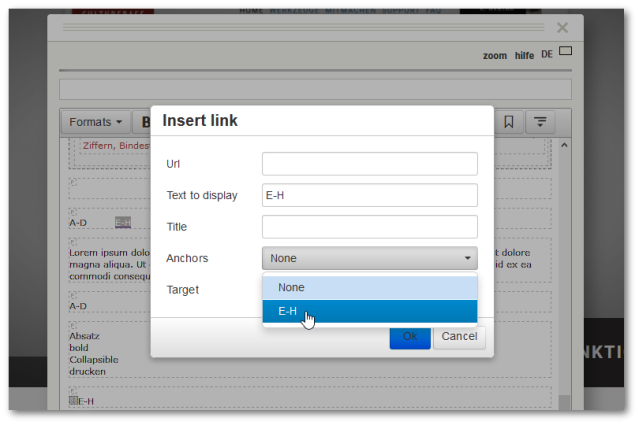This screenshot has height=425, width=639.
Task: Open the Formats dropdown
Action: 96,122
